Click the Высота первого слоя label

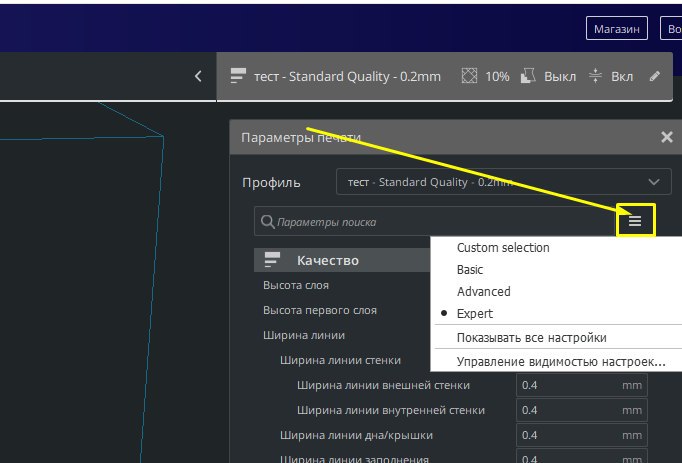(x=320, y=310)
